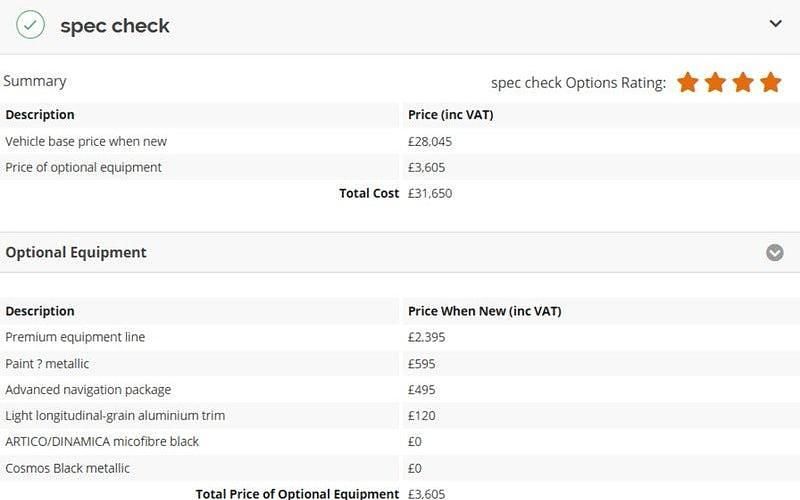
Task: Click the Price (inc VAT) column header
Action: [451, 114]
